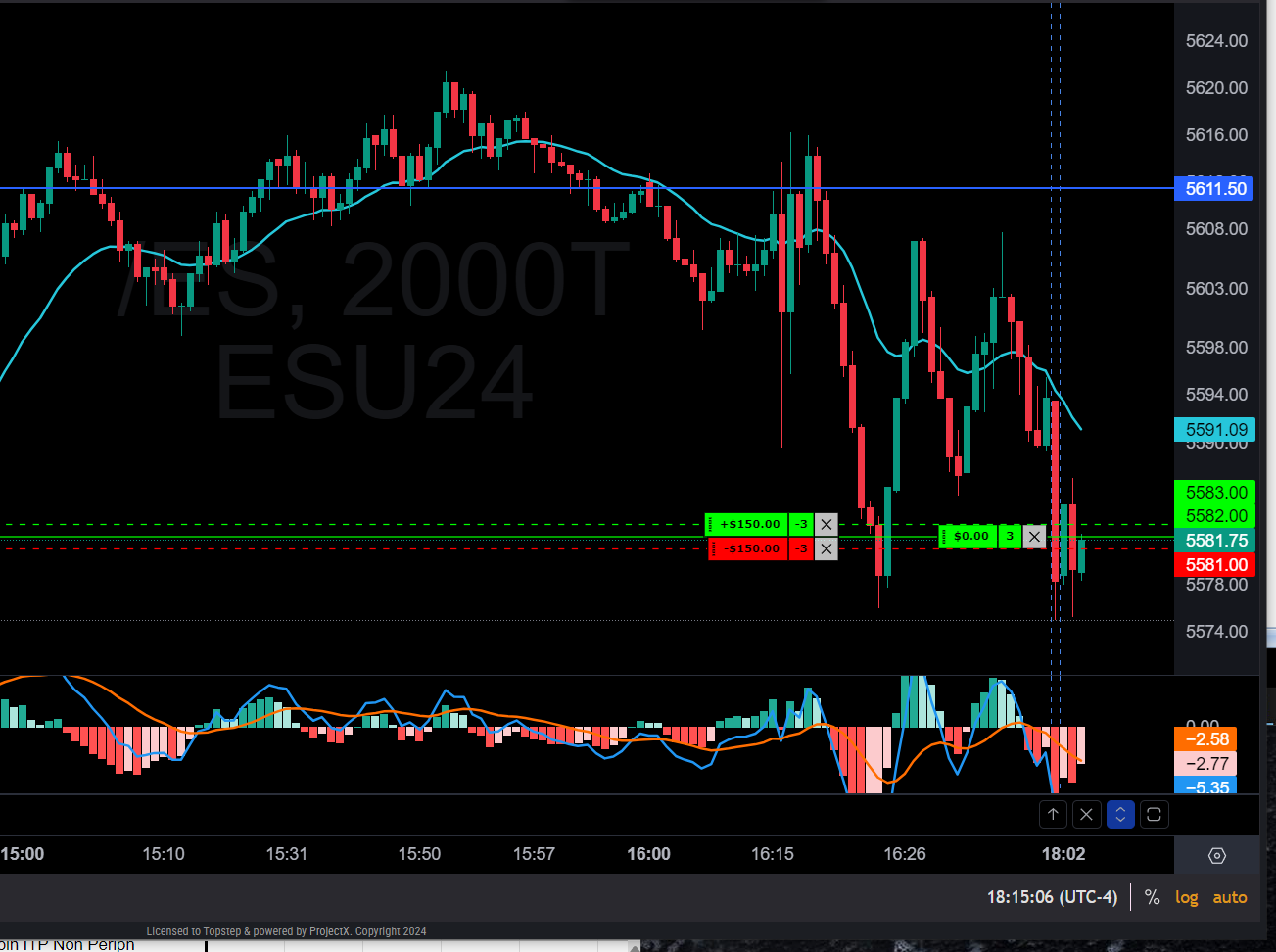Screen dimensions: 1276x952
Task: Cancel the -$150.00 stop-loss order
Action: coord(827,548)
